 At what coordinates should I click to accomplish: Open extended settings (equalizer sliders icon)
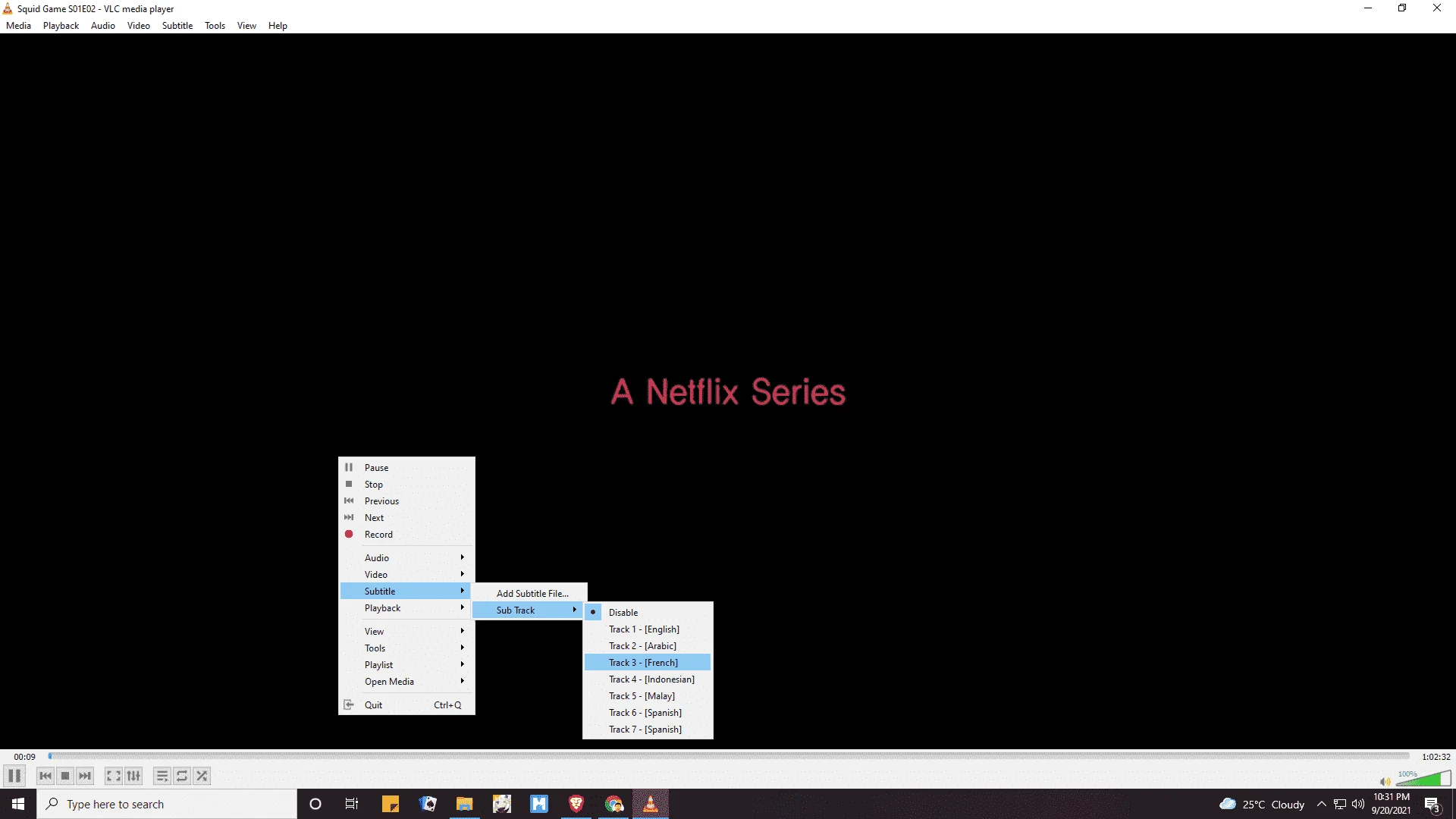point(133,776)
